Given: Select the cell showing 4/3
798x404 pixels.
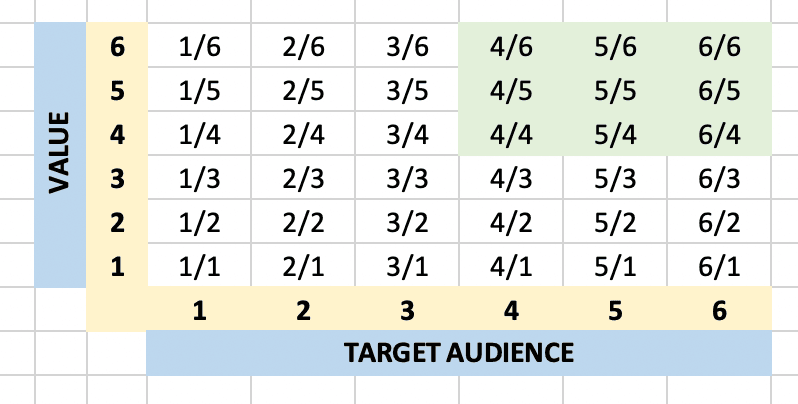Looking at the screenshot, I should 511,179.
